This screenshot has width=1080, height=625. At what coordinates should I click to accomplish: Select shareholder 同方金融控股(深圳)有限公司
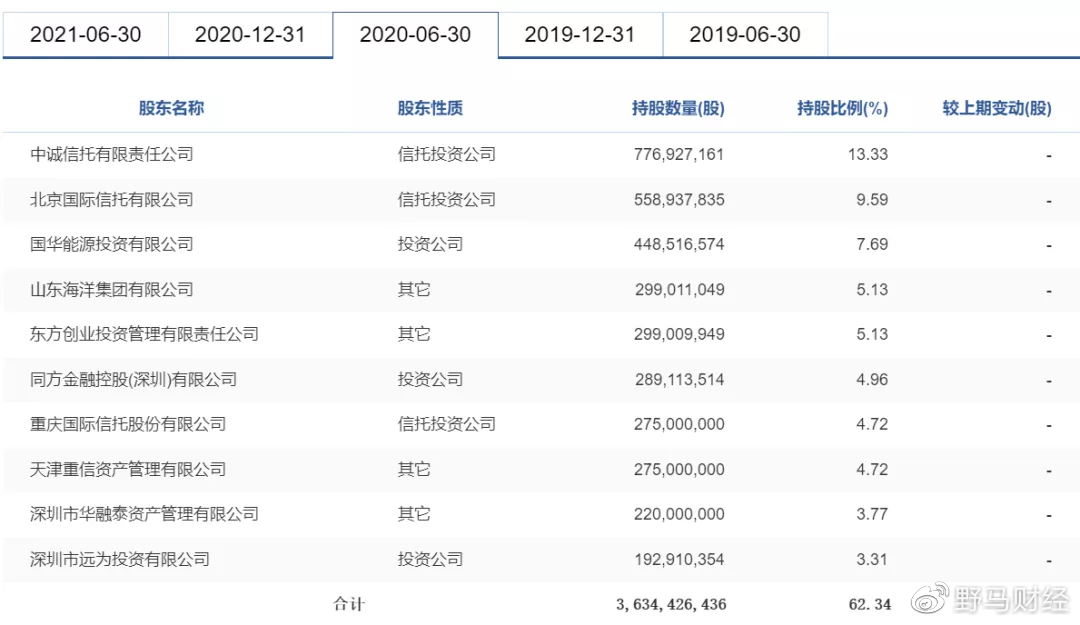tap(134, 380)
